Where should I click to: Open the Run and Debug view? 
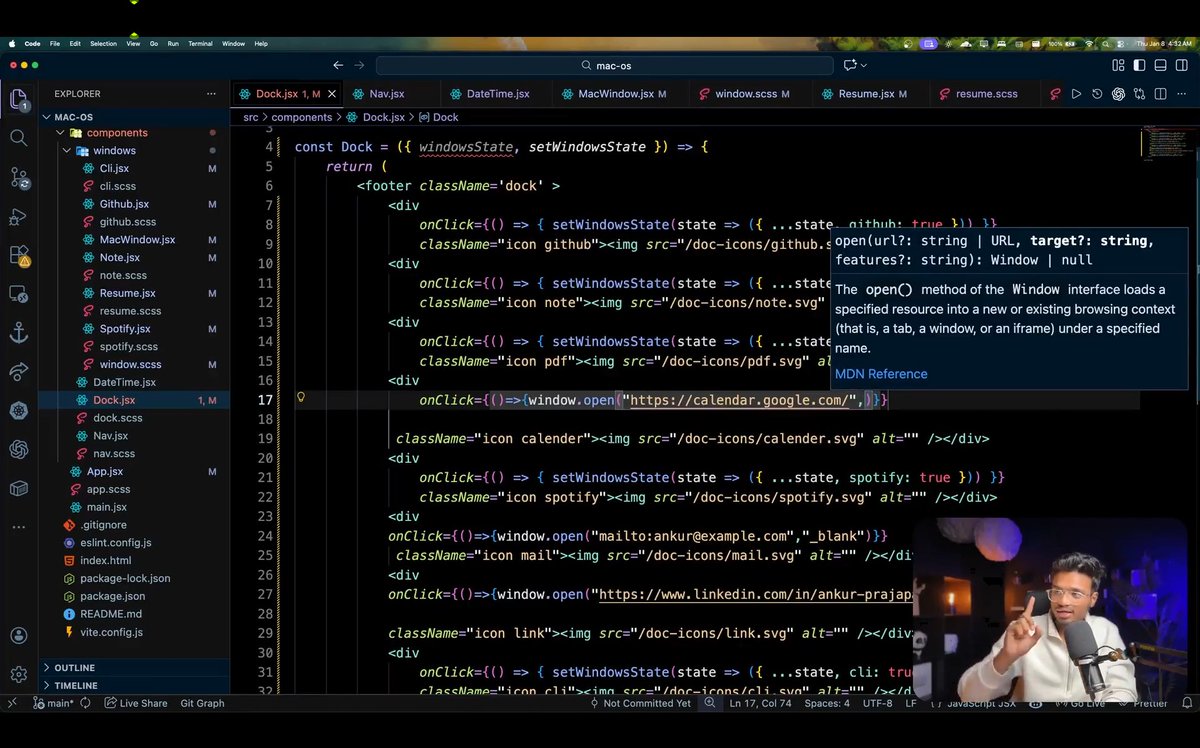pos(18,217)
